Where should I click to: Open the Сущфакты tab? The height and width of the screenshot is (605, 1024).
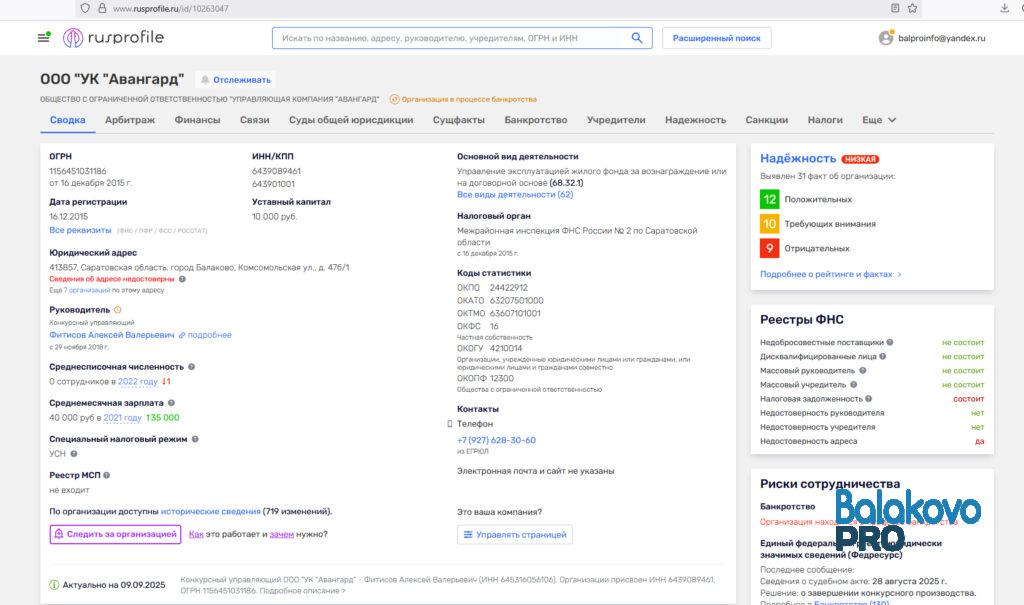(x=458, y=120)
